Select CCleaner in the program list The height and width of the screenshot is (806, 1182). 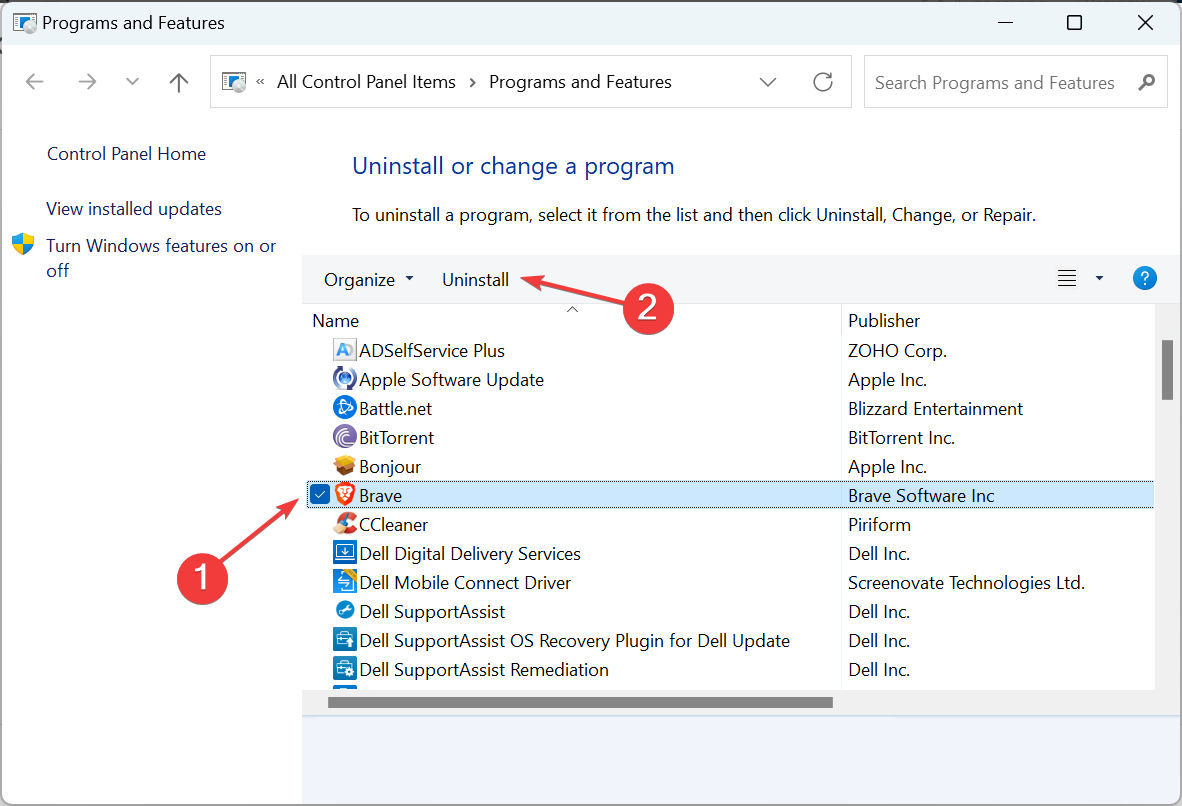393,524
